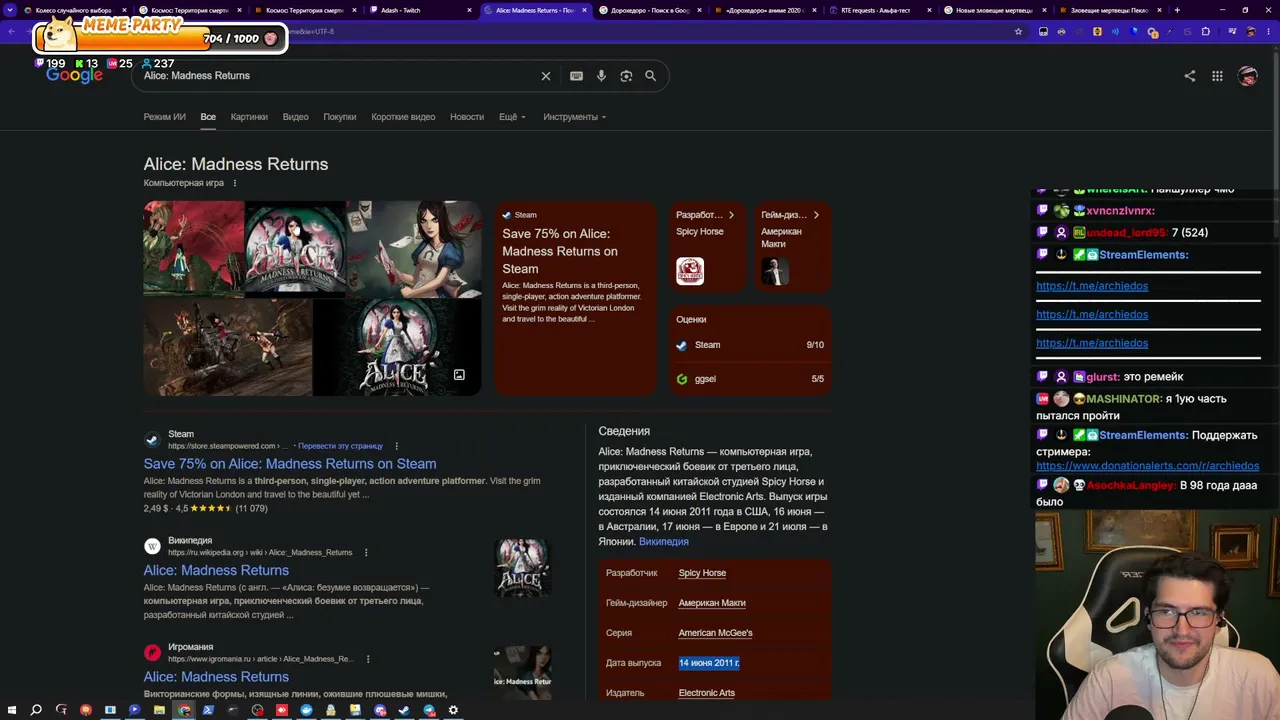1280x720 pixels.
Task: Open Steam from the taskbar
Action: click(x=404, y=710)
